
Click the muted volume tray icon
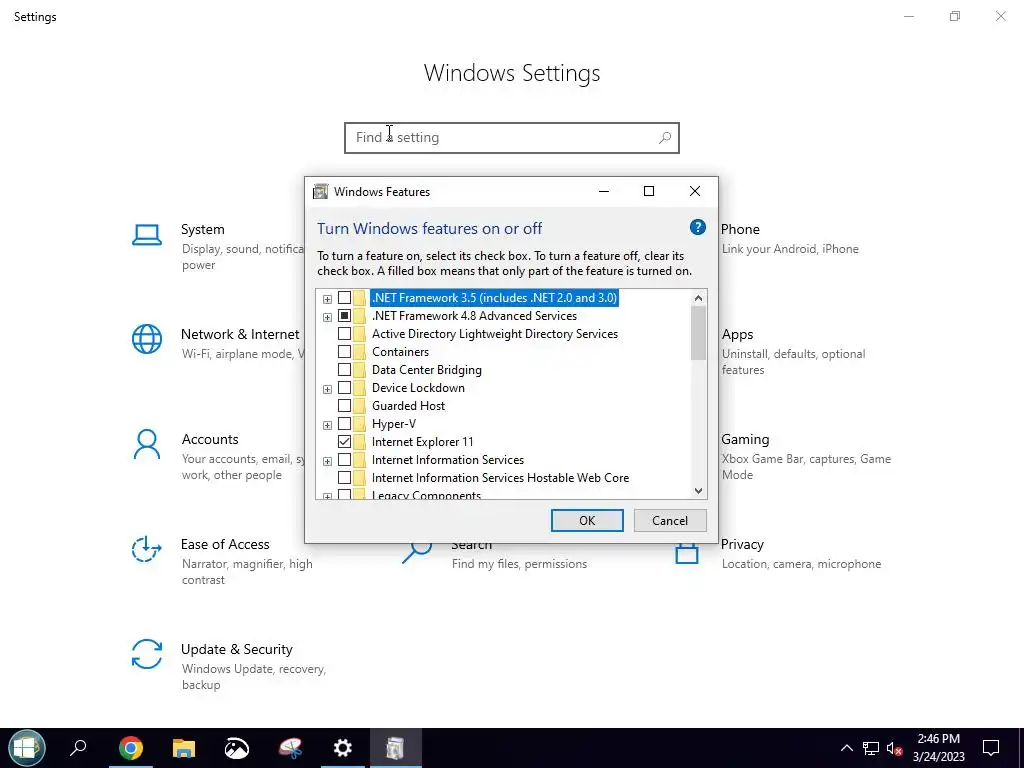895,748
